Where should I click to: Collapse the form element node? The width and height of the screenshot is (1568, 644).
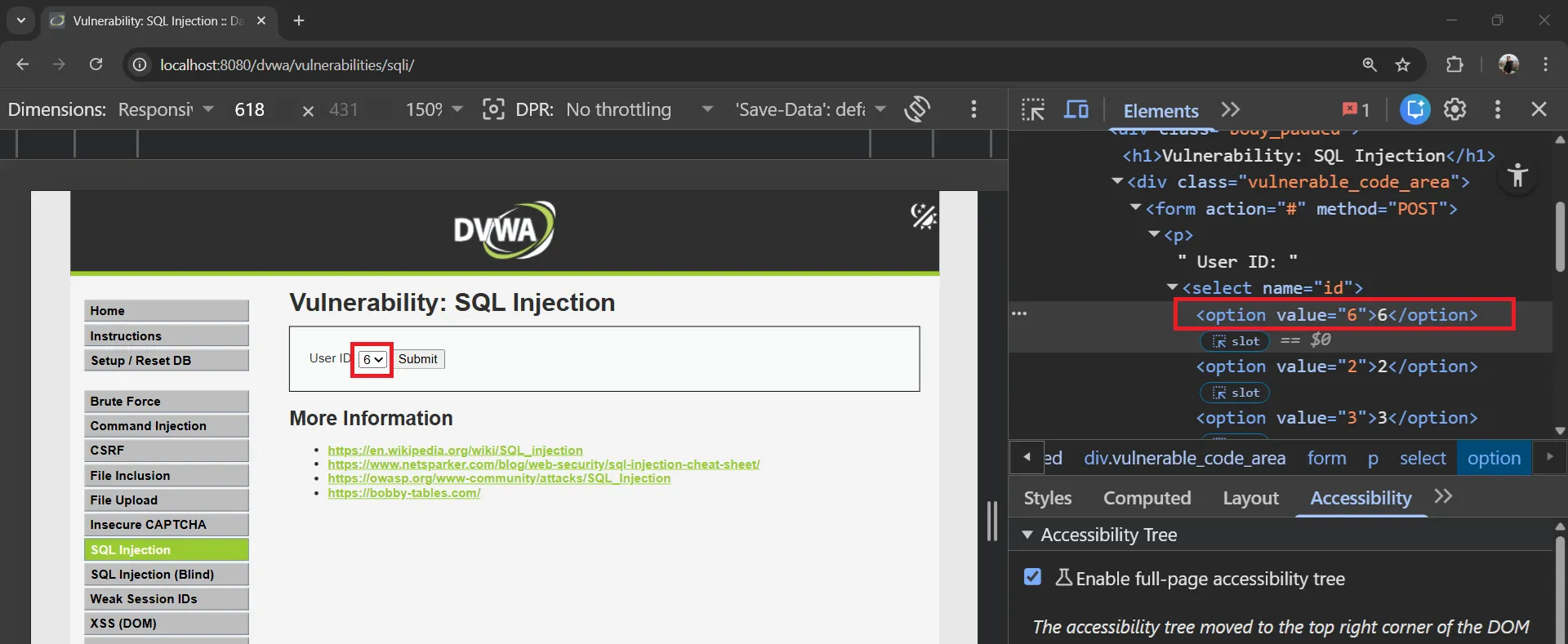[1135, 208]
